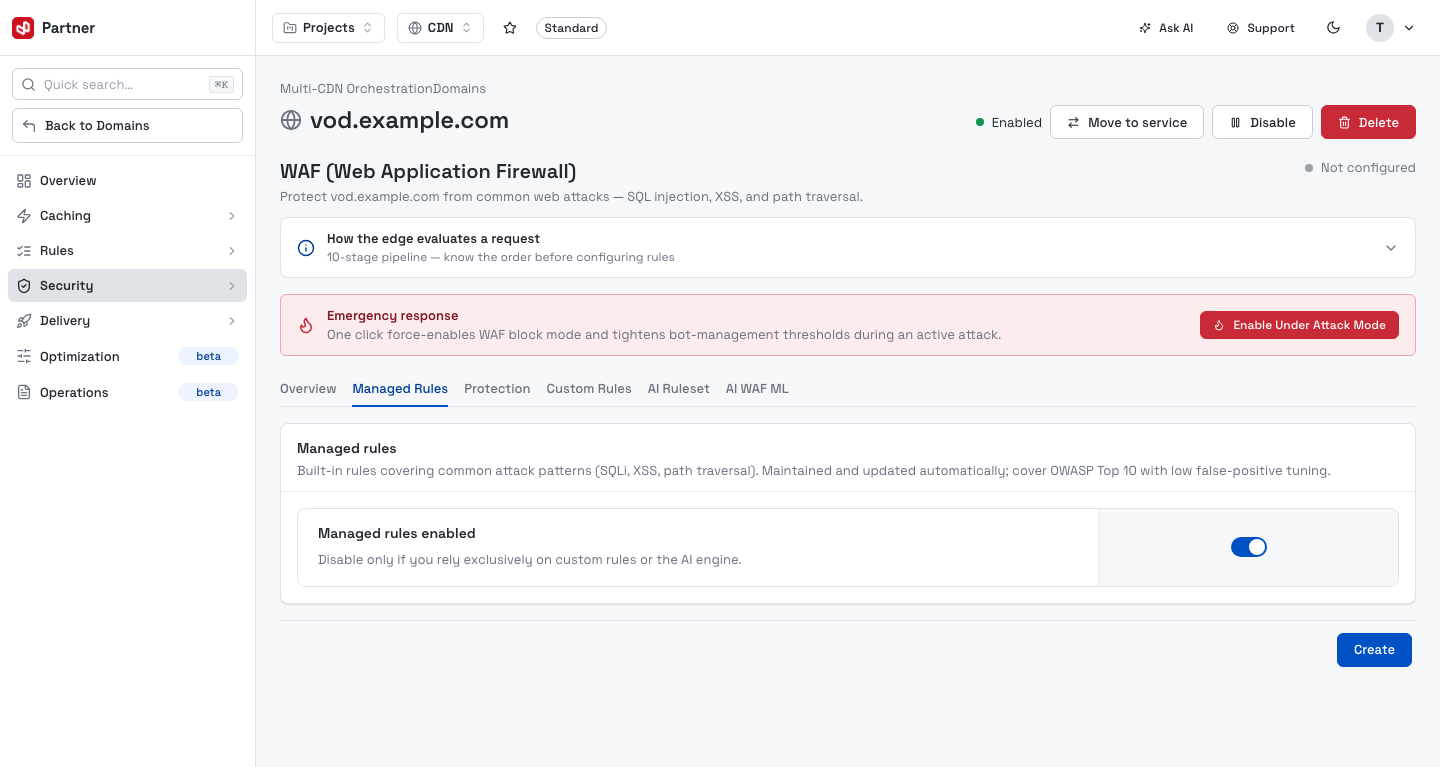Favorite the domain with the star icon
The width and height of the screenshot is (1440, 767).
[x=510, y=28]
